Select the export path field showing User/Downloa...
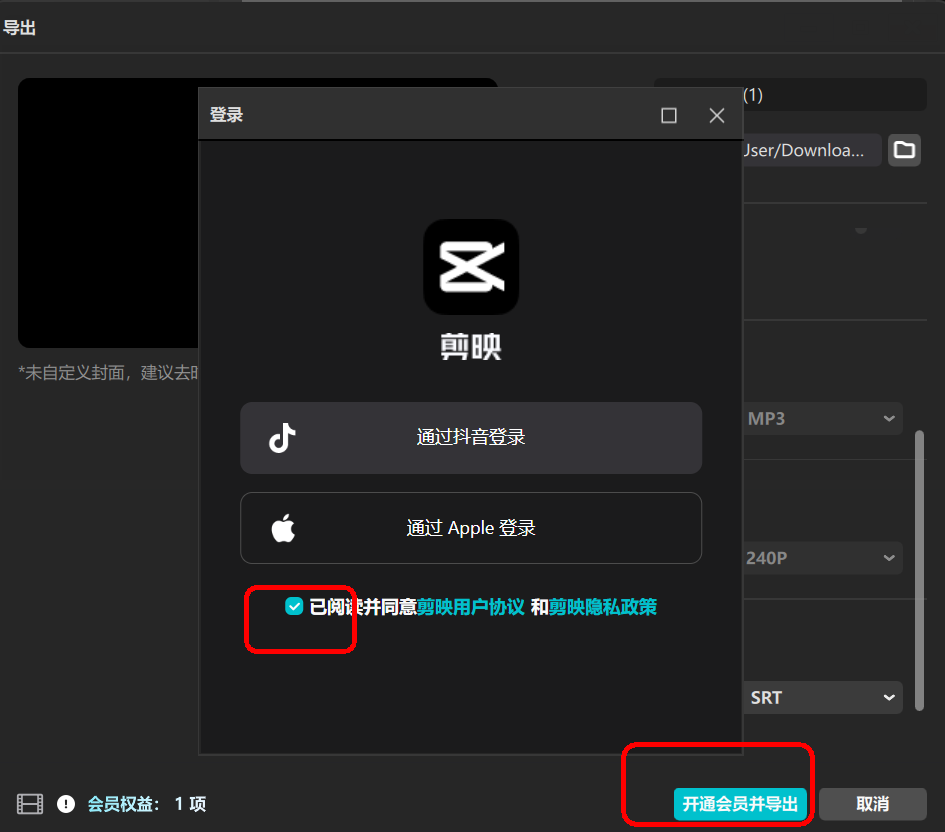This screenshot has height=832, width=945. [x=812, y=150]
